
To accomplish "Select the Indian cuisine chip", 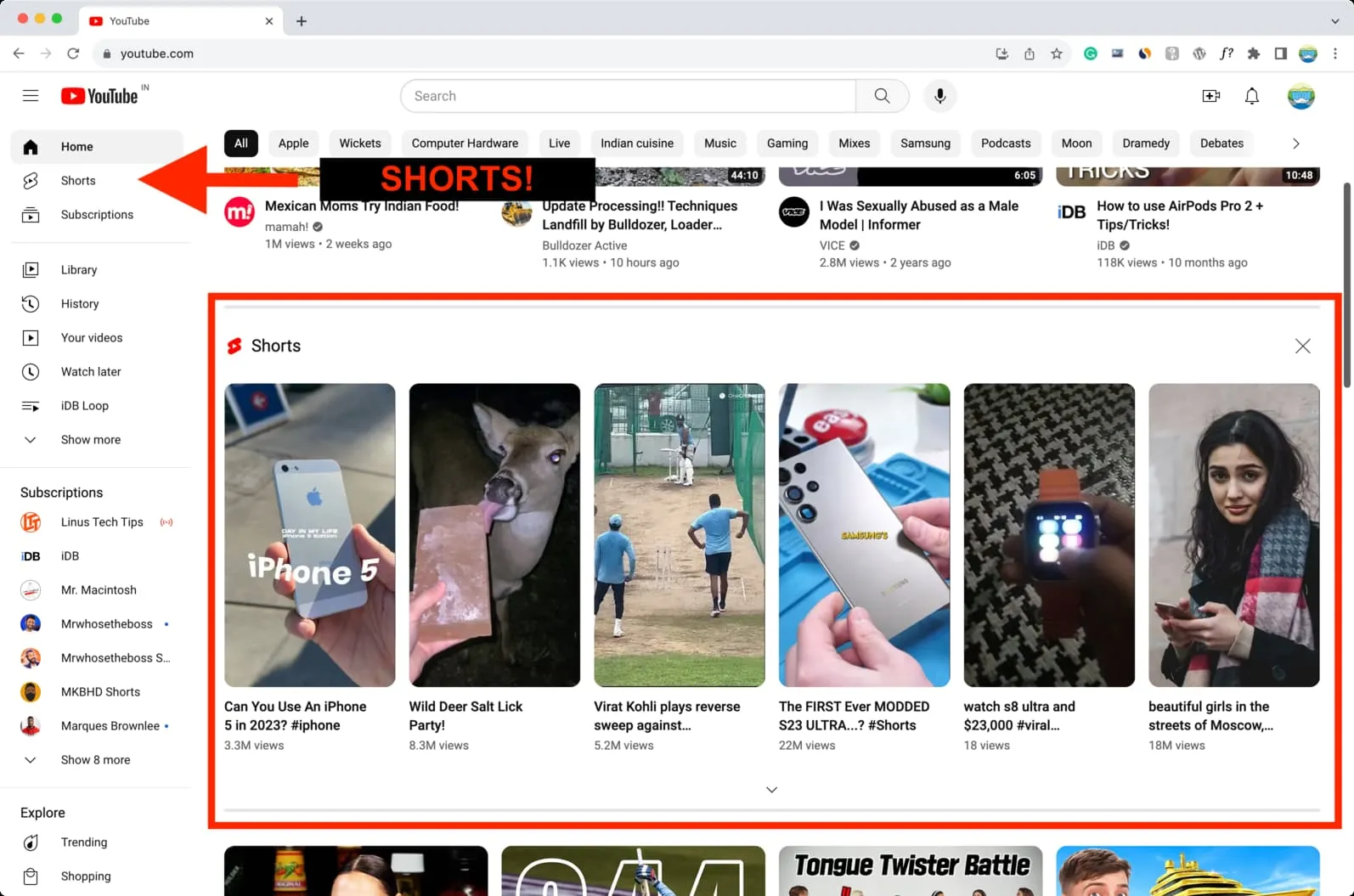I will tap(637, 144).
